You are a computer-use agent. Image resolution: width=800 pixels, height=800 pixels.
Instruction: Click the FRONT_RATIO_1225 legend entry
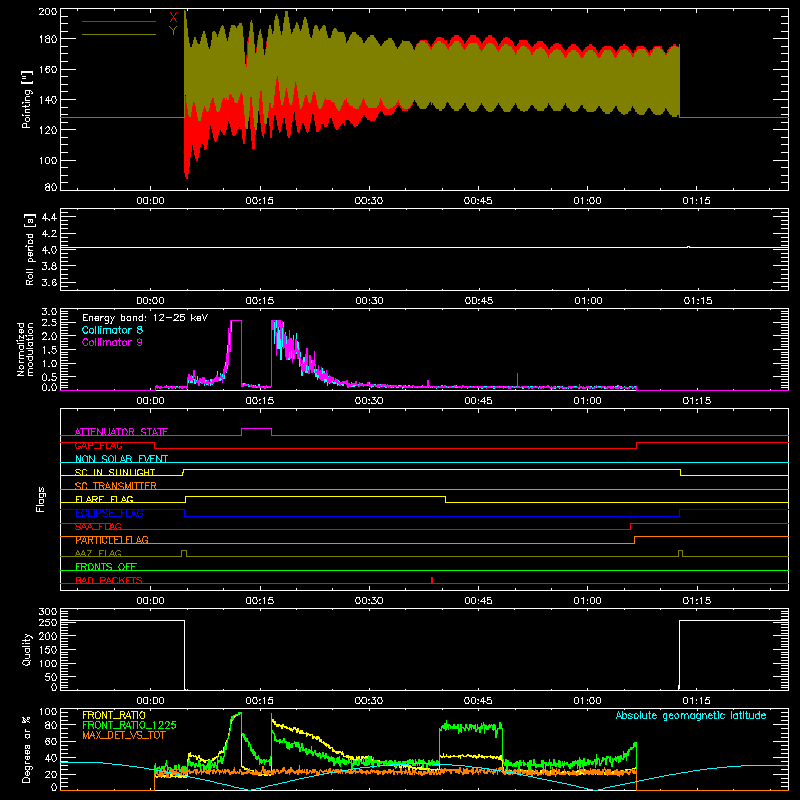129,725
